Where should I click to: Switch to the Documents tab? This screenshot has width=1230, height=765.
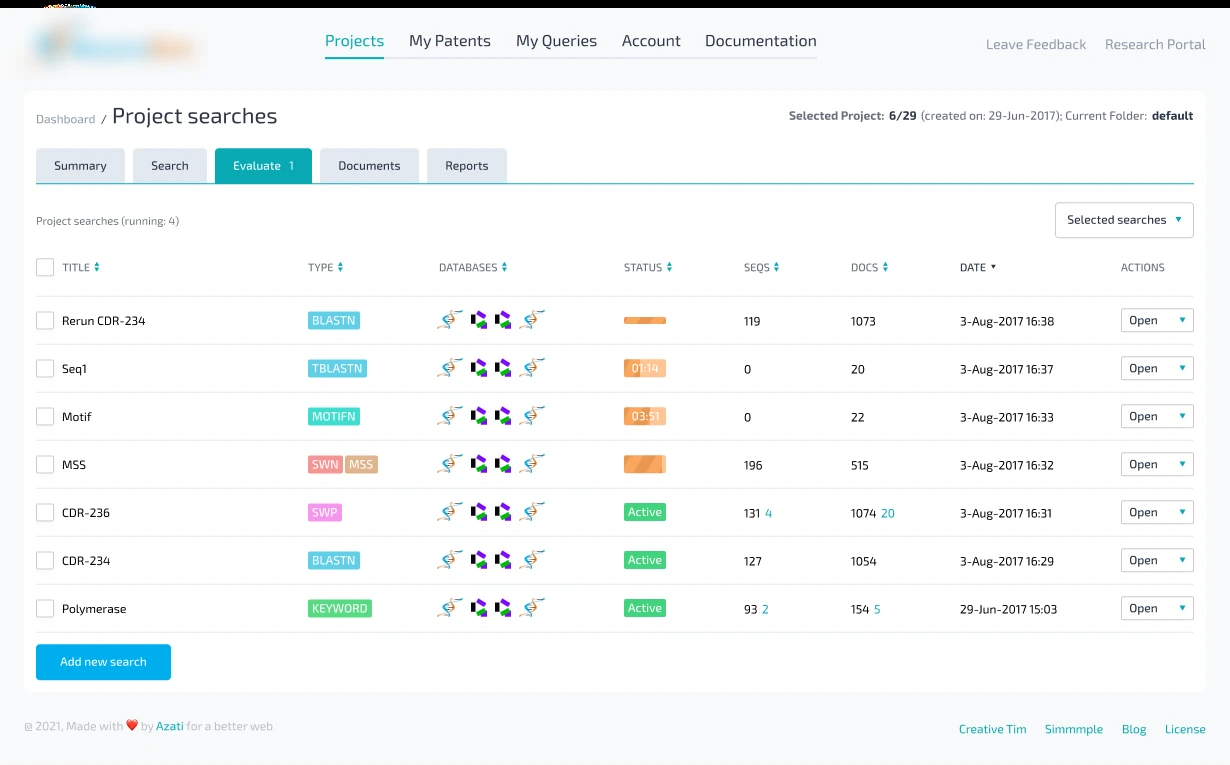(369, 166)
